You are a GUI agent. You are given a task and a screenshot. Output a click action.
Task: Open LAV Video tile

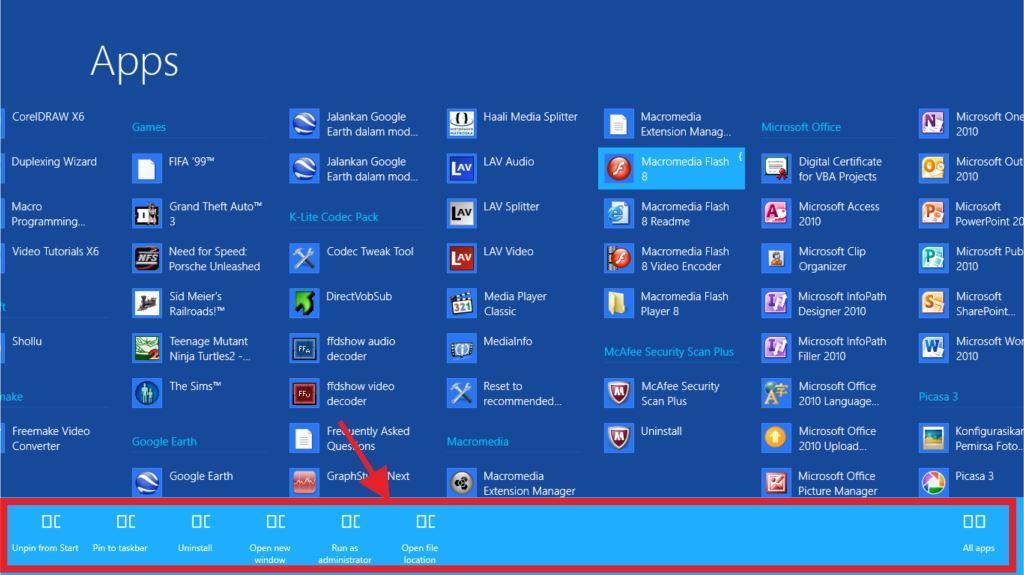pyautogui.click(x=490, y=259)
